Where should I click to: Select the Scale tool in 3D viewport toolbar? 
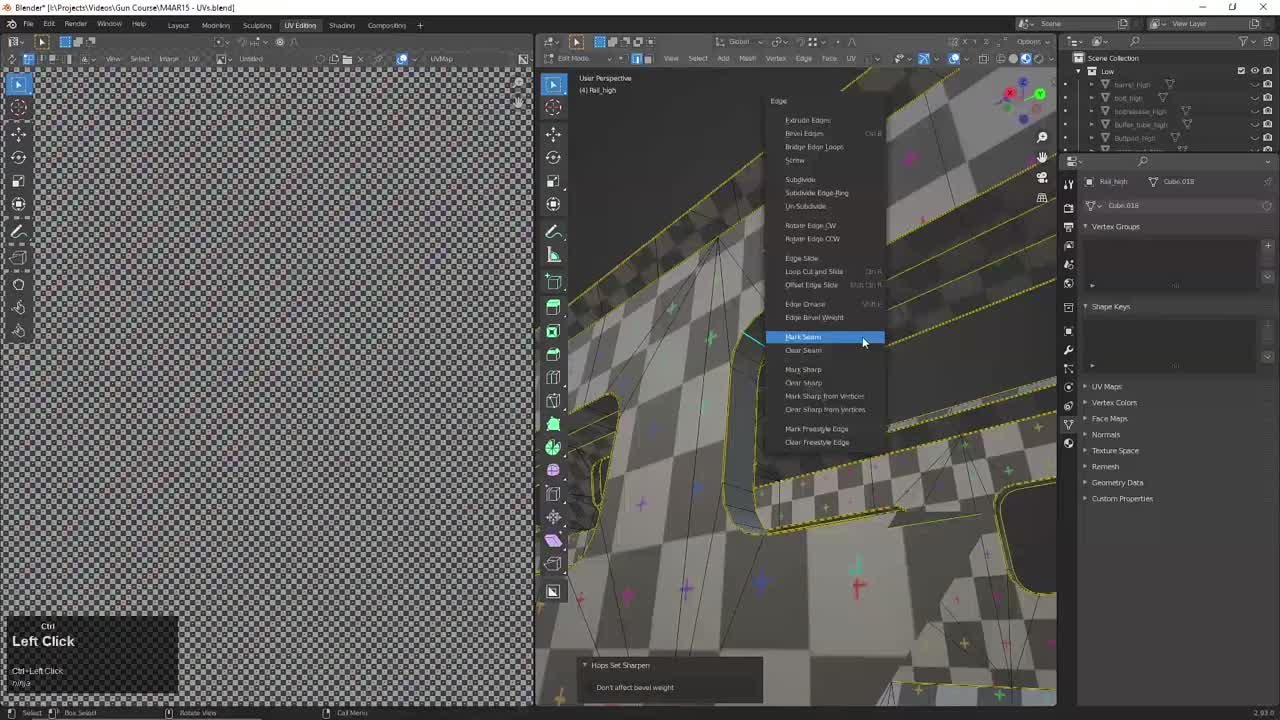553,181
